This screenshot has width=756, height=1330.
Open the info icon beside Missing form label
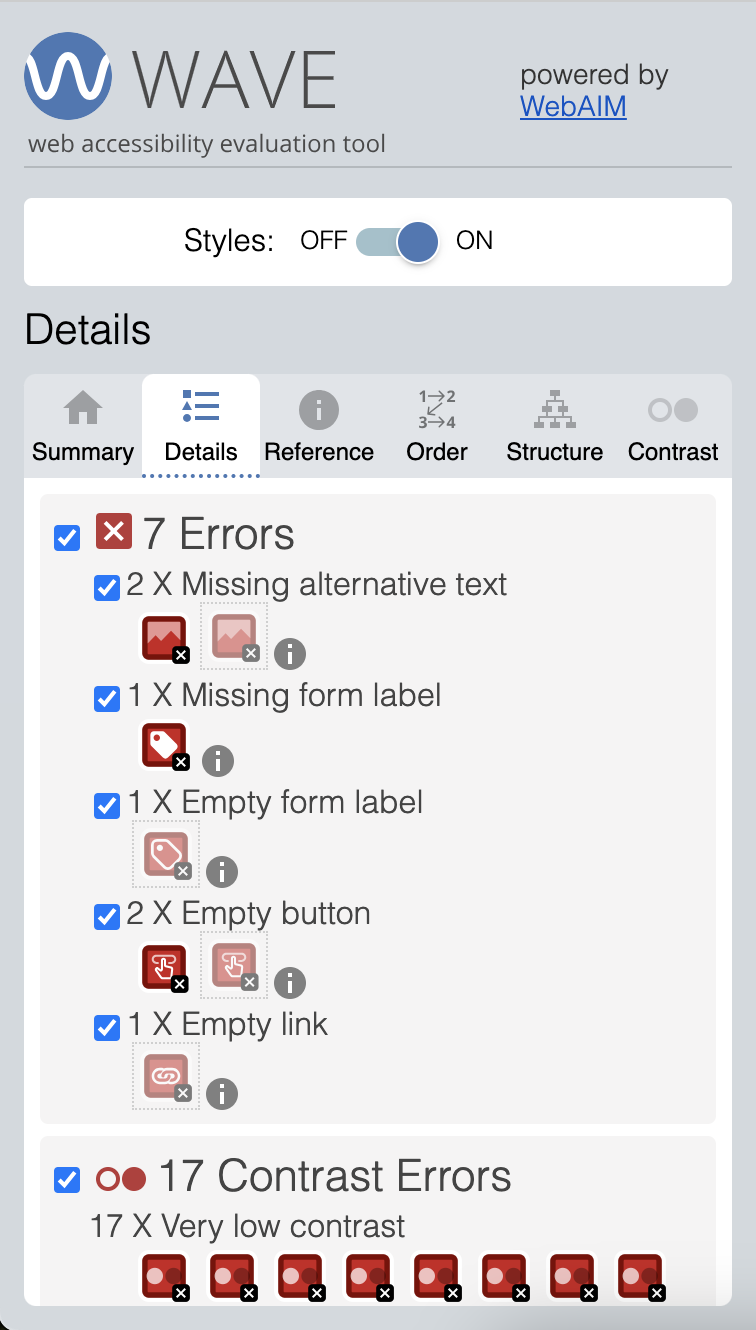[218, 761]
